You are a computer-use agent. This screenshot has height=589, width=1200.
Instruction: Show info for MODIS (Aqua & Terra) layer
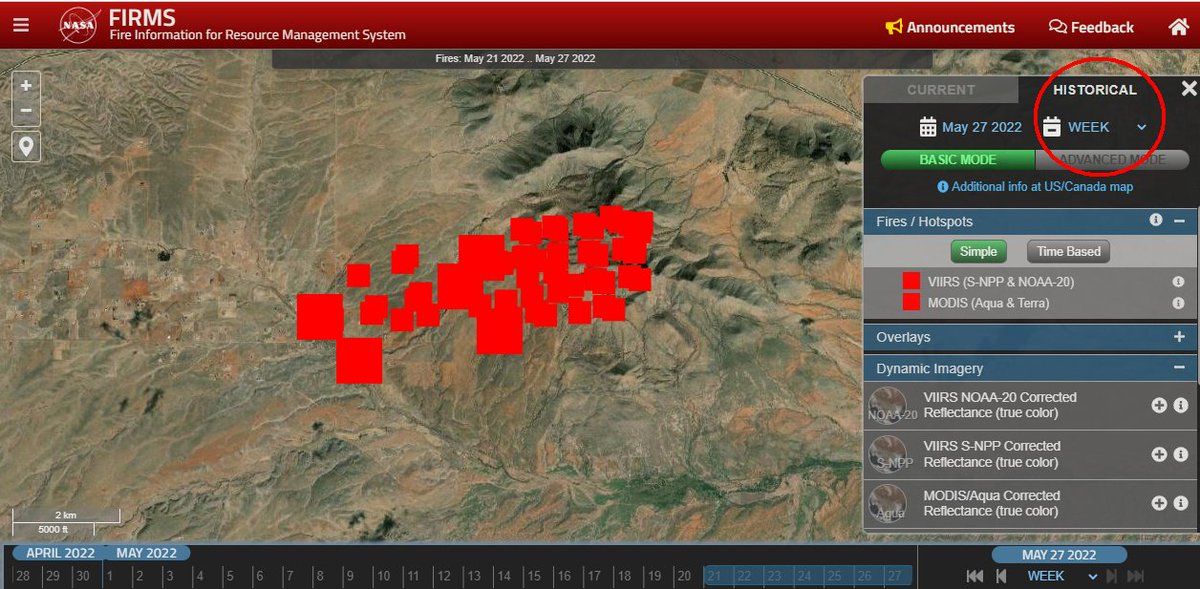1178,302
